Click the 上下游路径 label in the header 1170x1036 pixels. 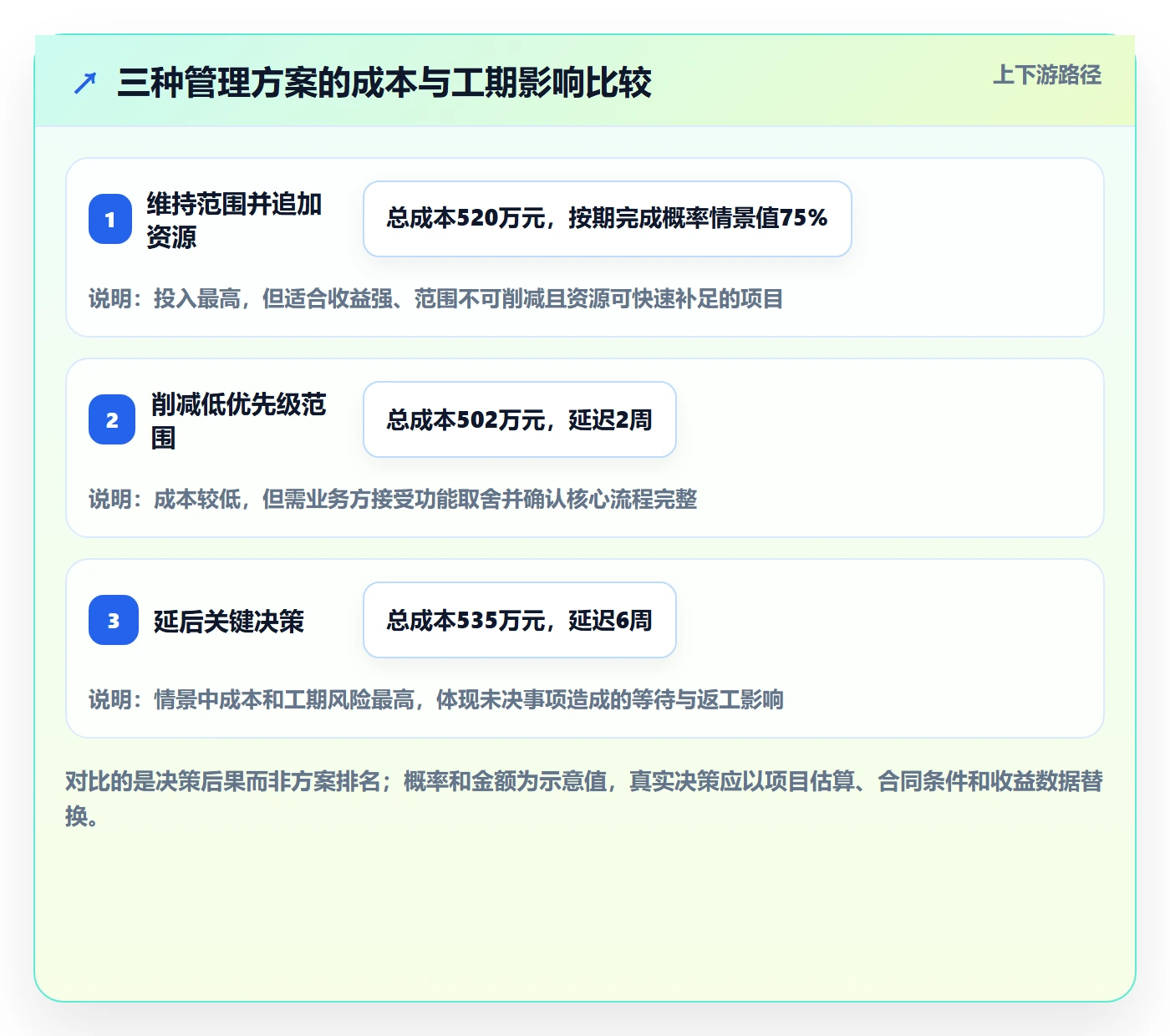(1047, 75)
